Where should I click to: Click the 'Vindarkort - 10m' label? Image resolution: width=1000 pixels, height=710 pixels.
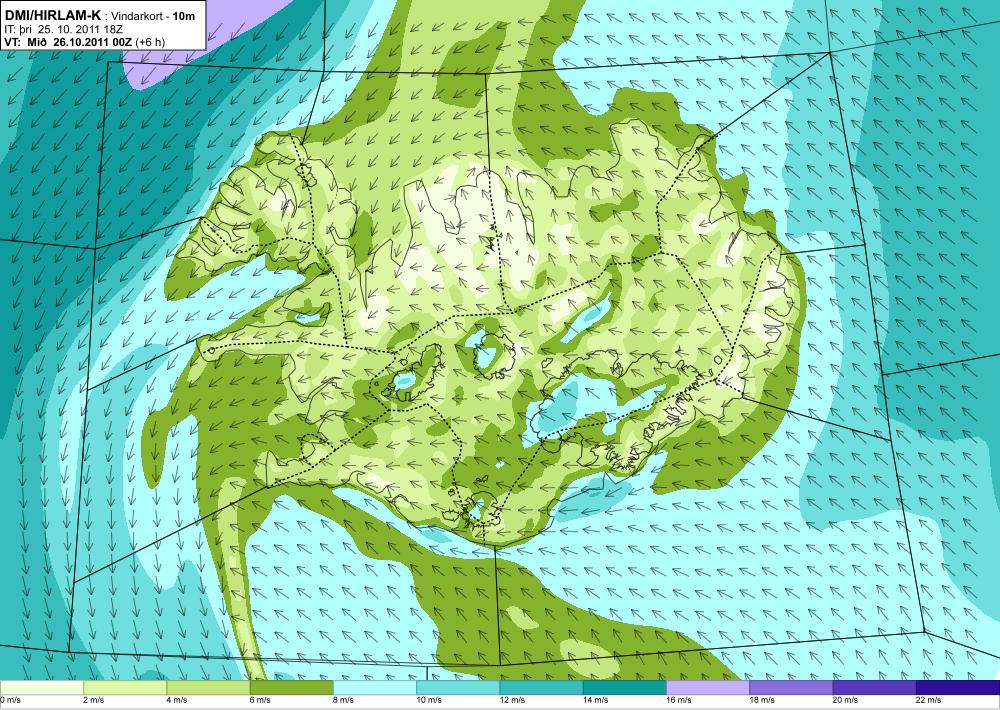pyautogui.click(x=153, y=16)
